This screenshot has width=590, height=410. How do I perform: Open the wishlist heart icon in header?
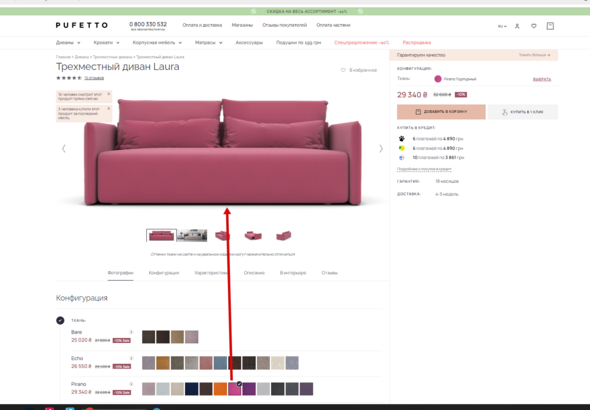tap(534, 26)
